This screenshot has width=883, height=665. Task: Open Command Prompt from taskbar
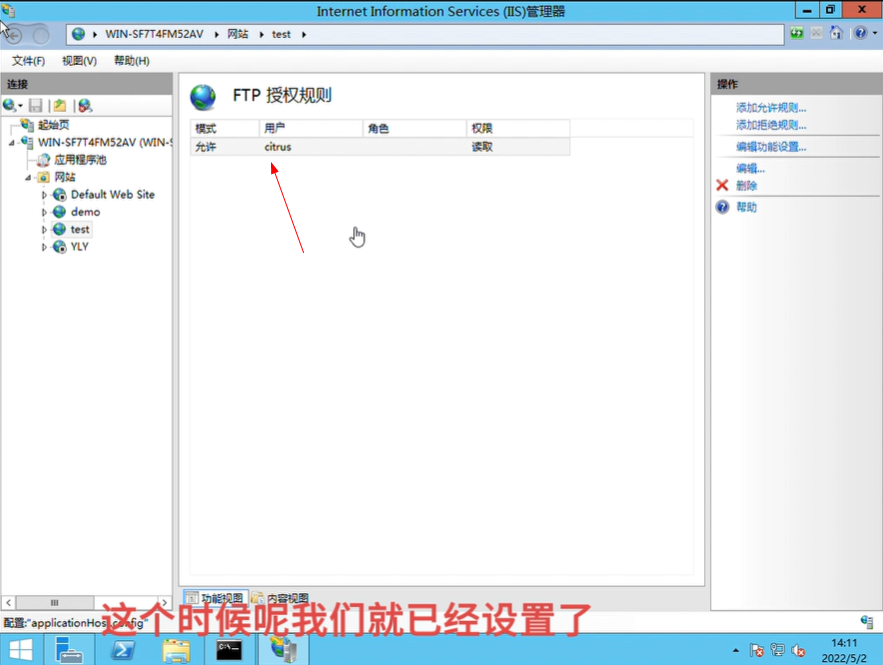point(229,650)
